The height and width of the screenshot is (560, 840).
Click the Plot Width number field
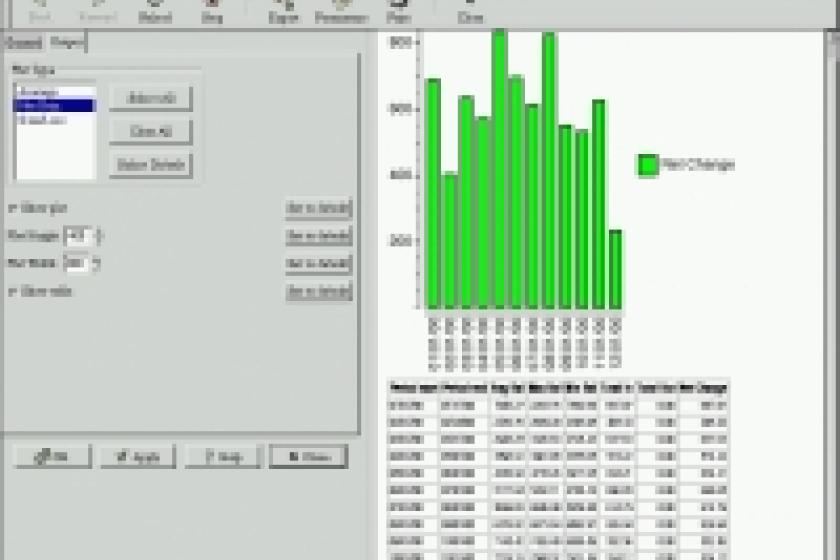pyautogui.click(x=79, y=263)
